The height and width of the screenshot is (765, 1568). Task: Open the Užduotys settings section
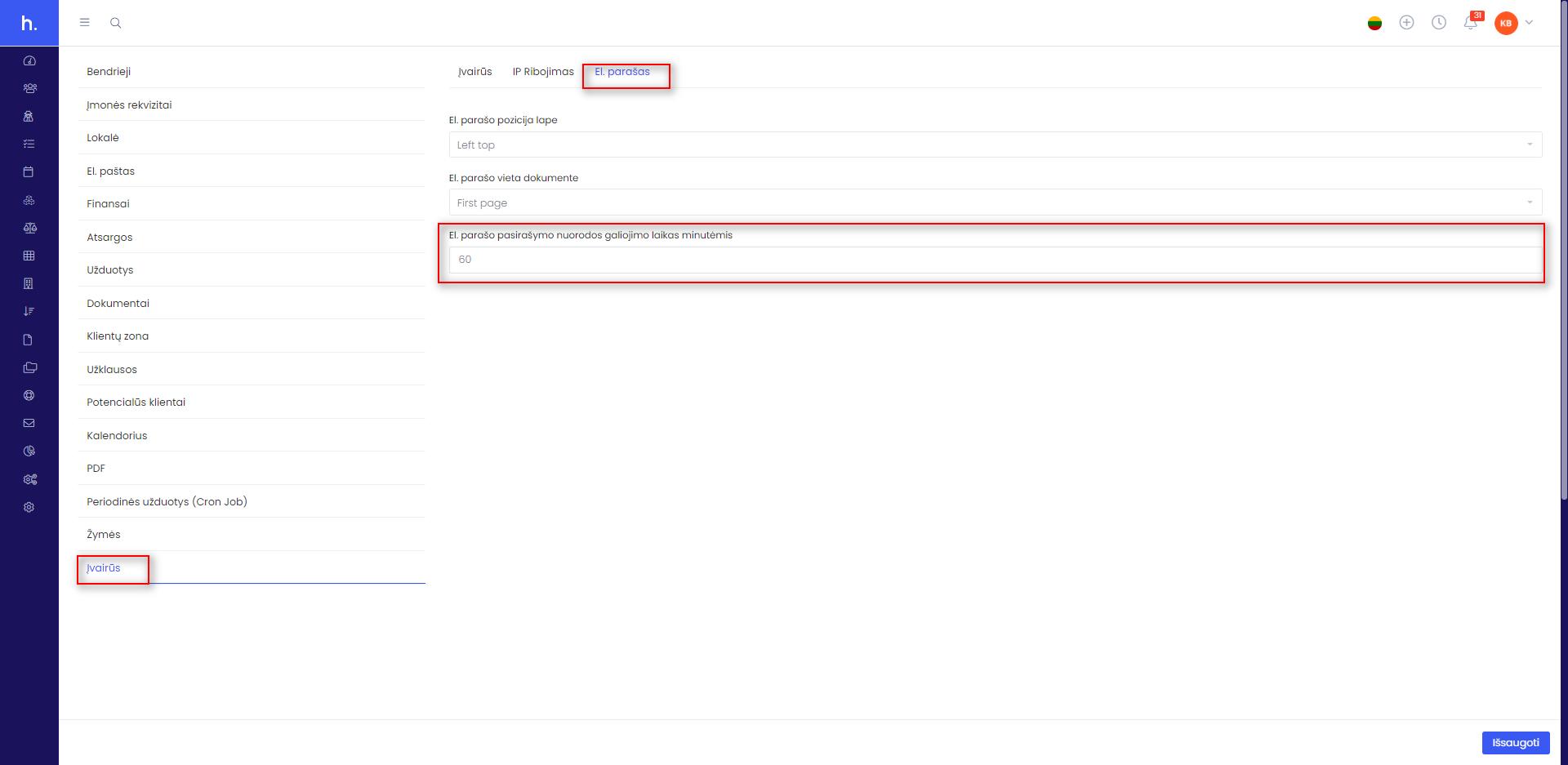tap(252, 270)
